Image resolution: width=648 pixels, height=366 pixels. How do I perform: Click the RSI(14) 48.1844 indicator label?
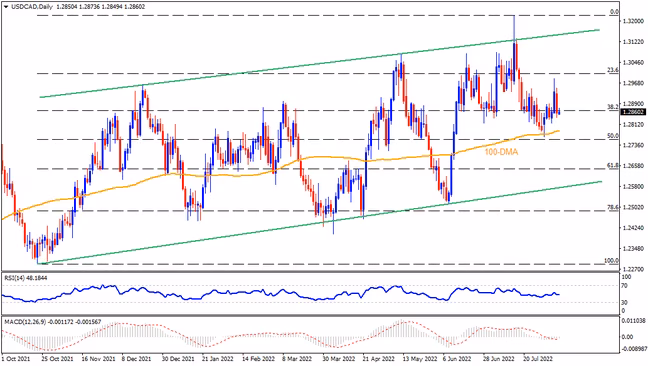(x=26, y=278)
